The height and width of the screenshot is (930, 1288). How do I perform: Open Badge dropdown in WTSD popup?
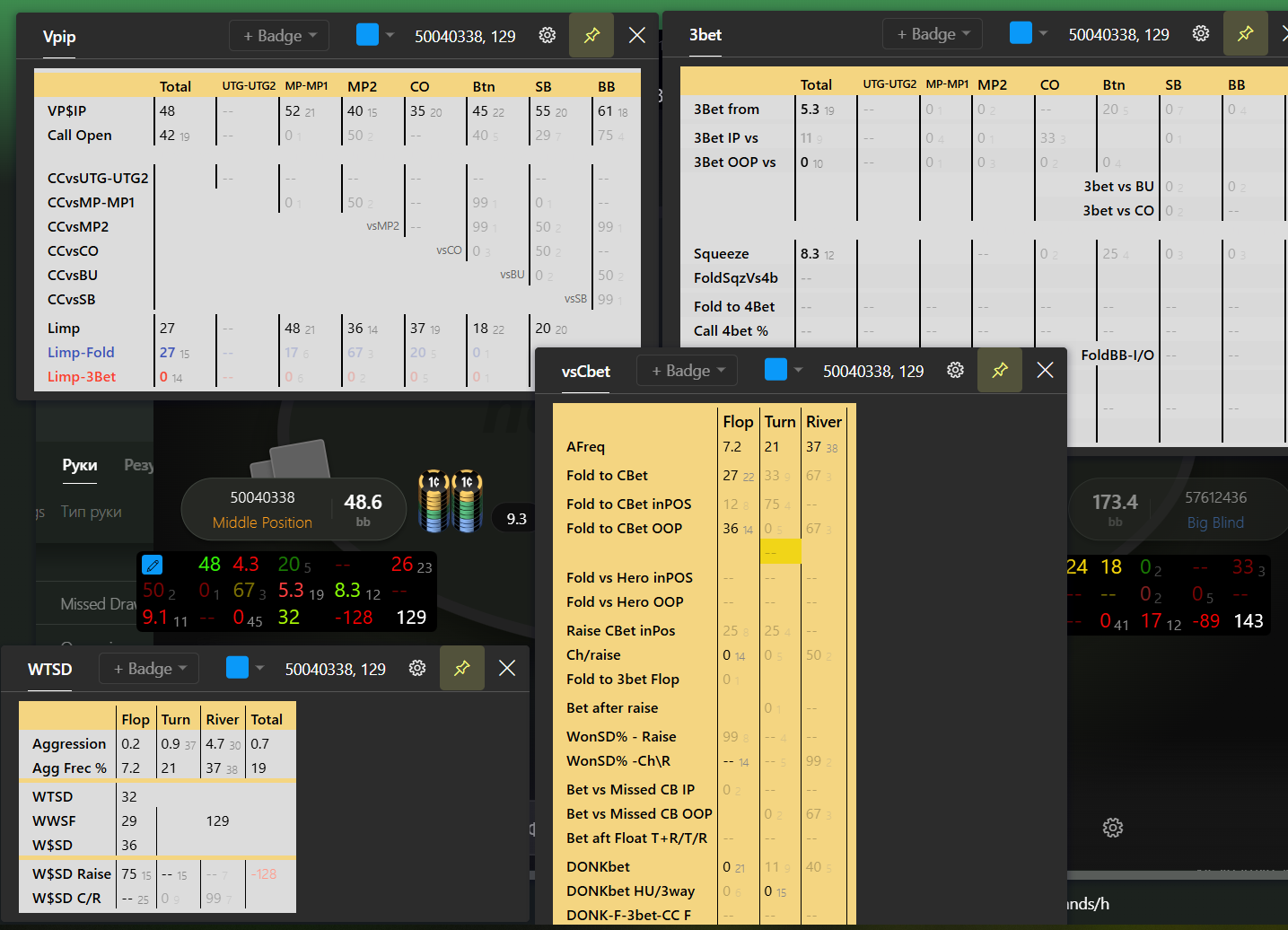[150, 668]
